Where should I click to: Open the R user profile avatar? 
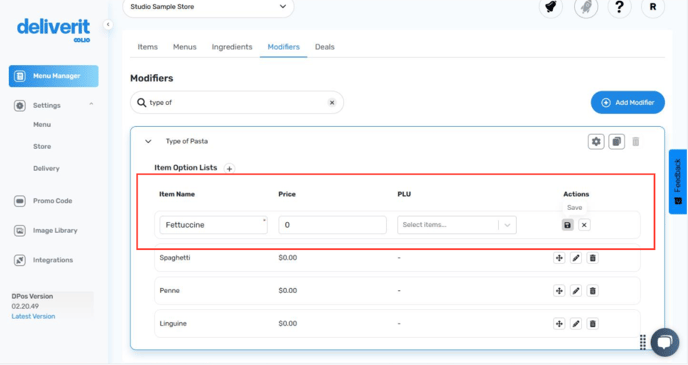pyautogui.click(x=653, y=7)
